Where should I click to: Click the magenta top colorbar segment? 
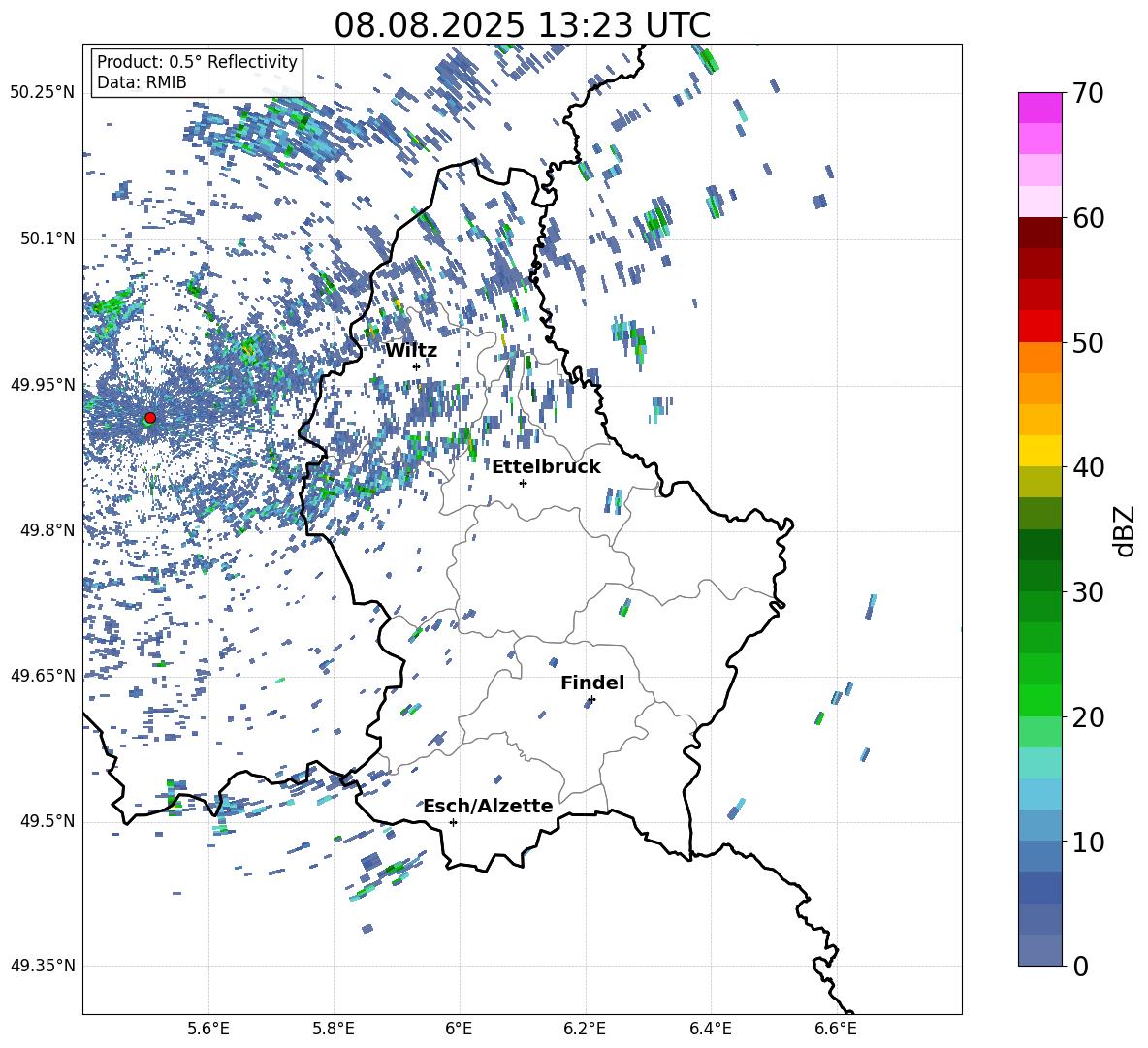1039,108
